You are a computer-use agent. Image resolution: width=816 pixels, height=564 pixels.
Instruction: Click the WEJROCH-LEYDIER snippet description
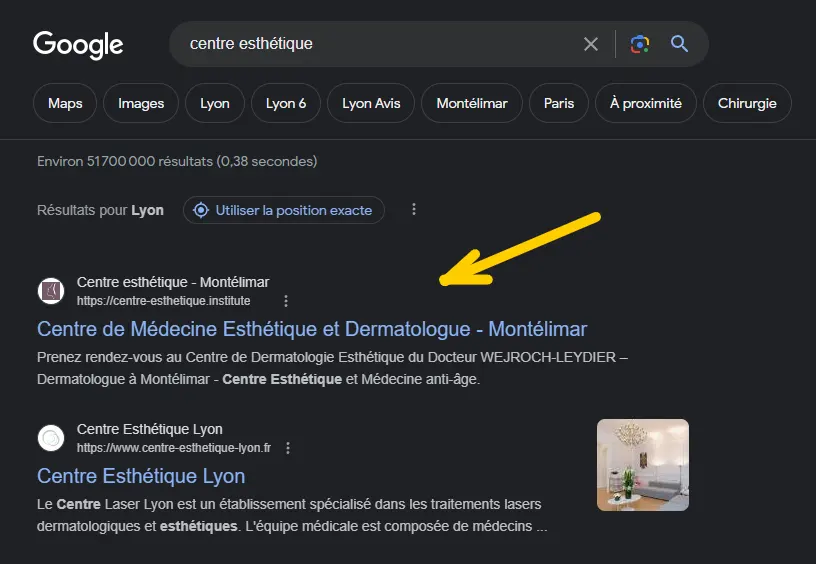(x=332, y=368)
